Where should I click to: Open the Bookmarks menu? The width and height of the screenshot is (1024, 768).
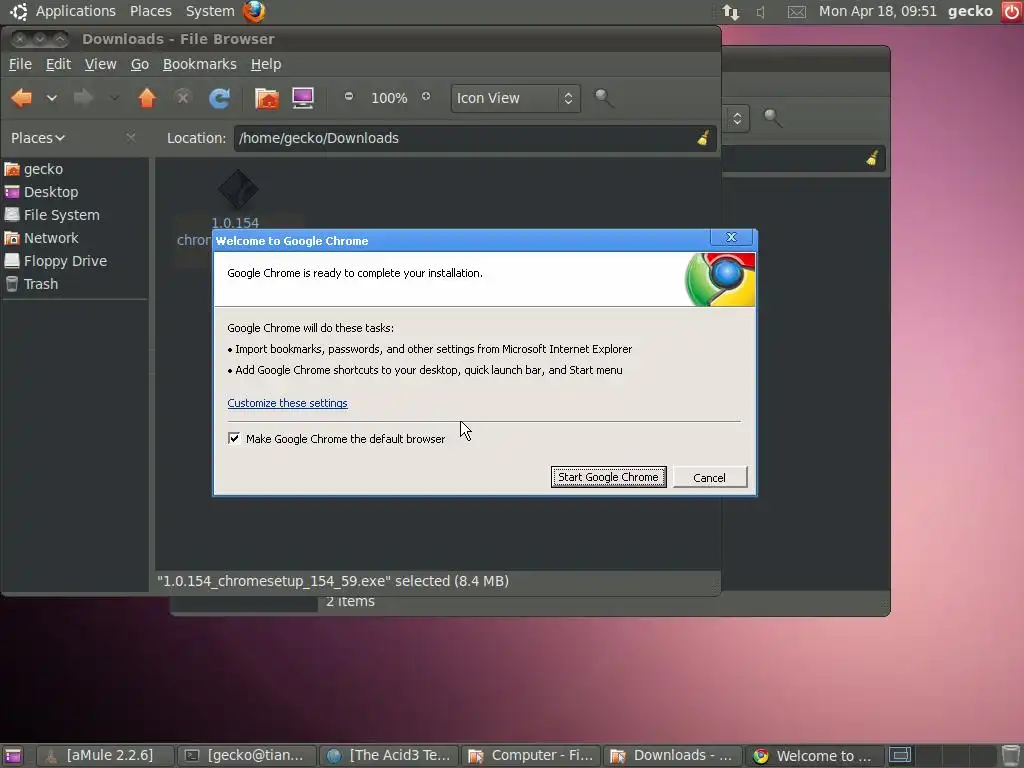[x=200, y=64]
